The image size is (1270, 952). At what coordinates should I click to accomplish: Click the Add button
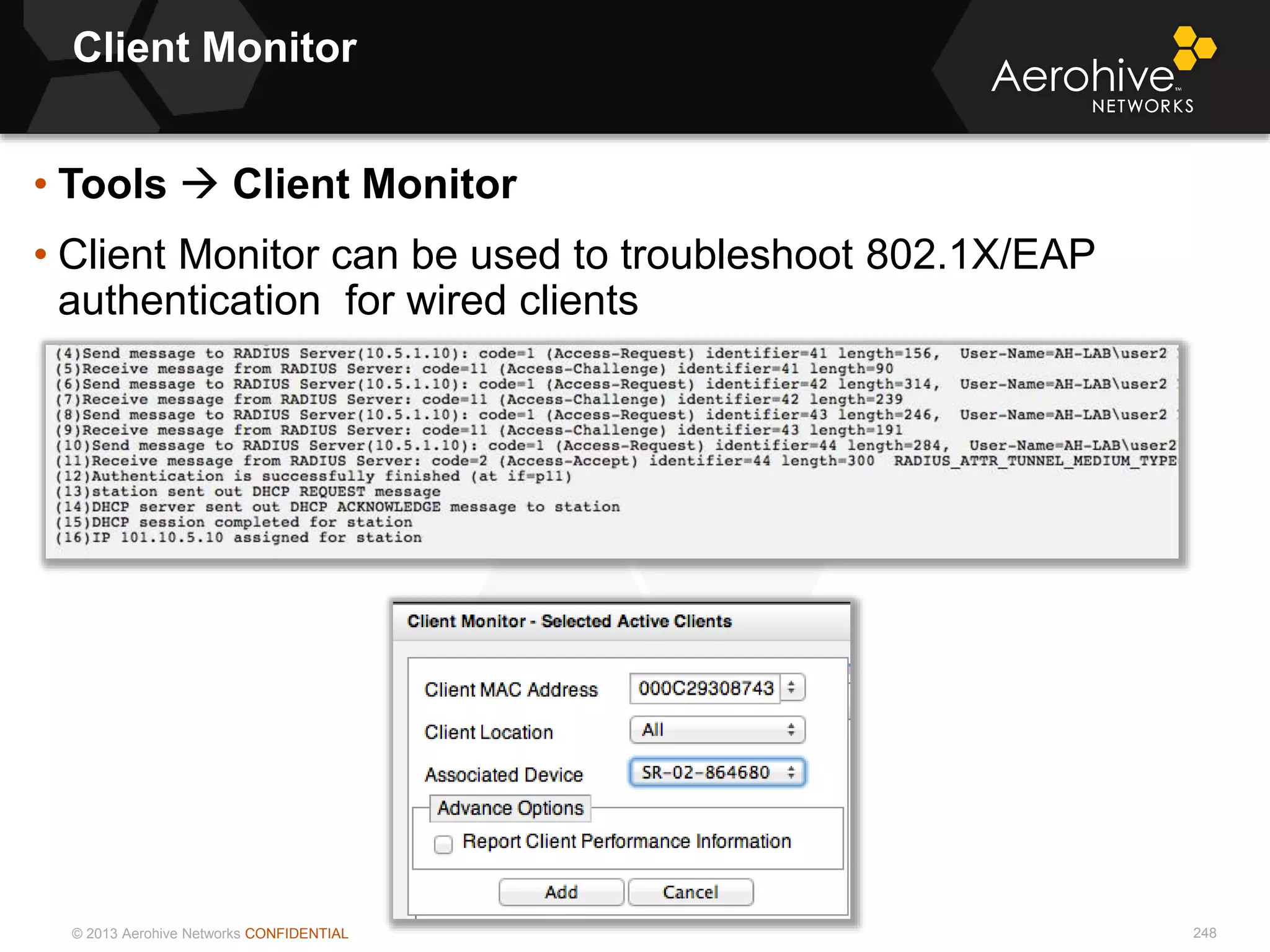point(561,892)
